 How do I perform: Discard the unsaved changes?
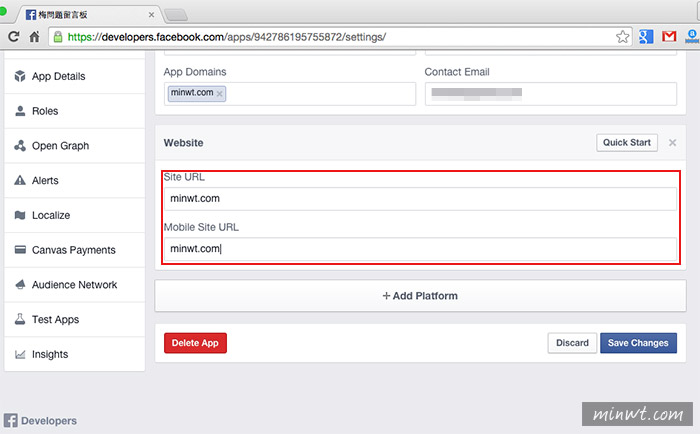[572, 343]
